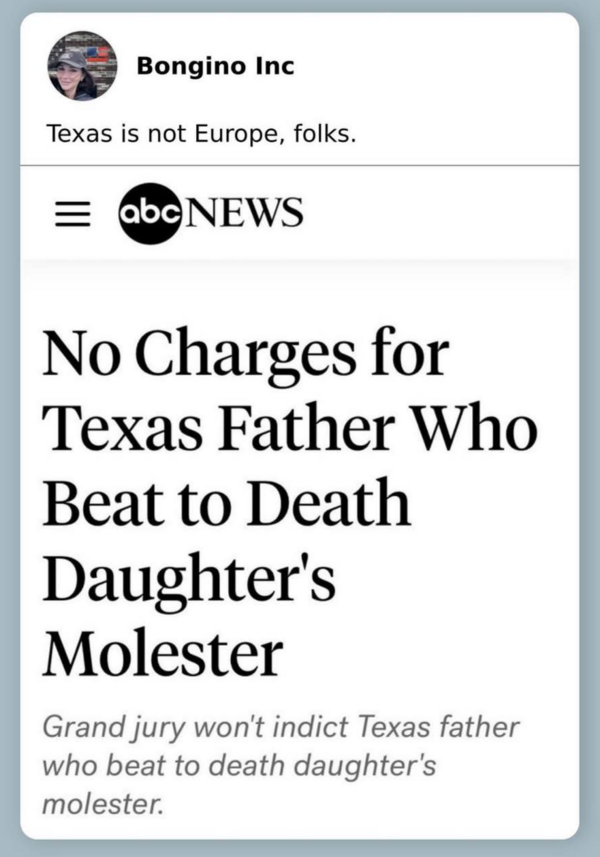600x857 pixels.
Task: Click the headline word 'Molester'
Action: tap(162, 654)
